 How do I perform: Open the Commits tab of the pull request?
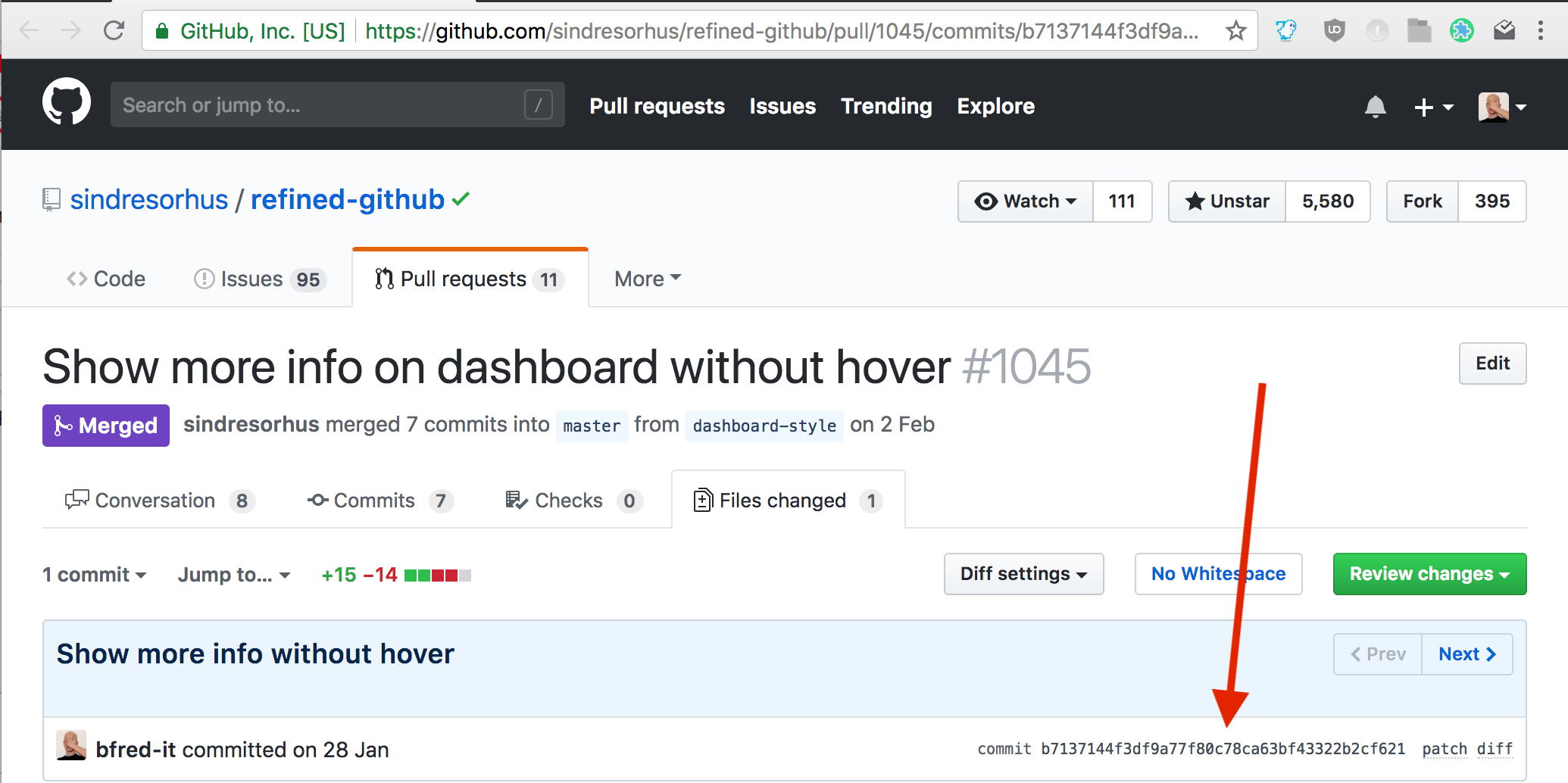[x=380, y=501]
